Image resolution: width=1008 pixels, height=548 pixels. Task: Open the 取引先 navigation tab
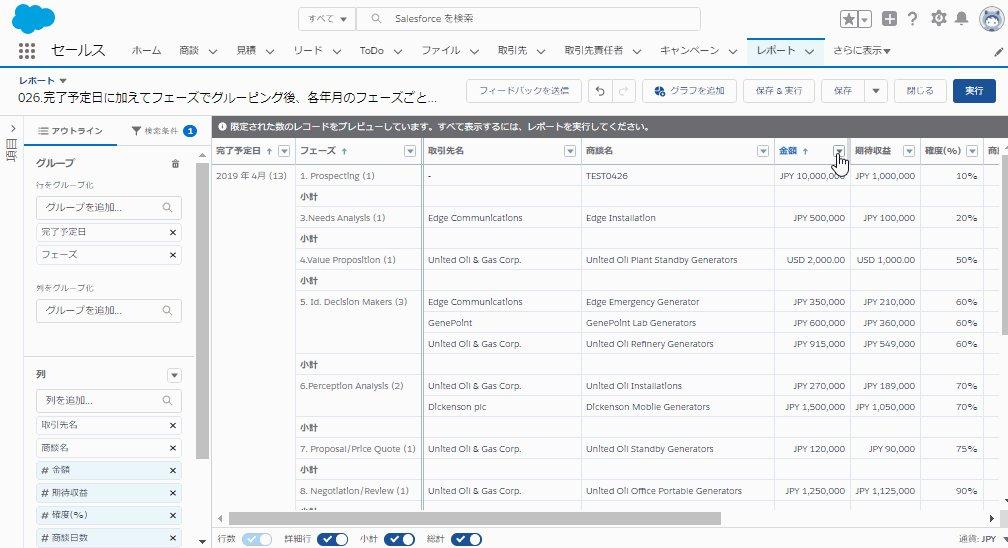(x=512, y=51)
